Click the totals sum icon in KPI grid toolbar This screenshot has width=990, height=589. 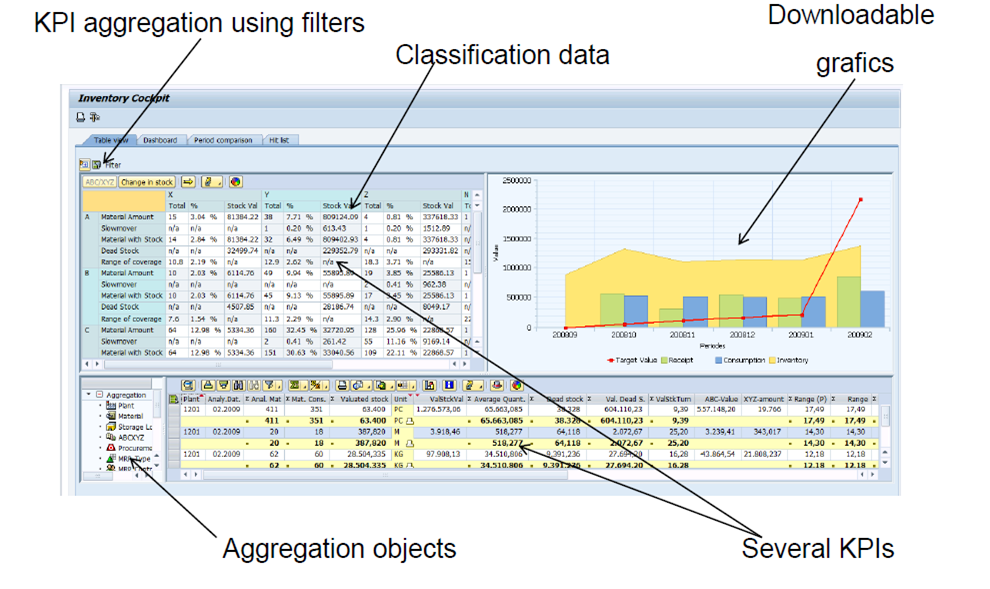pos(292,385)
